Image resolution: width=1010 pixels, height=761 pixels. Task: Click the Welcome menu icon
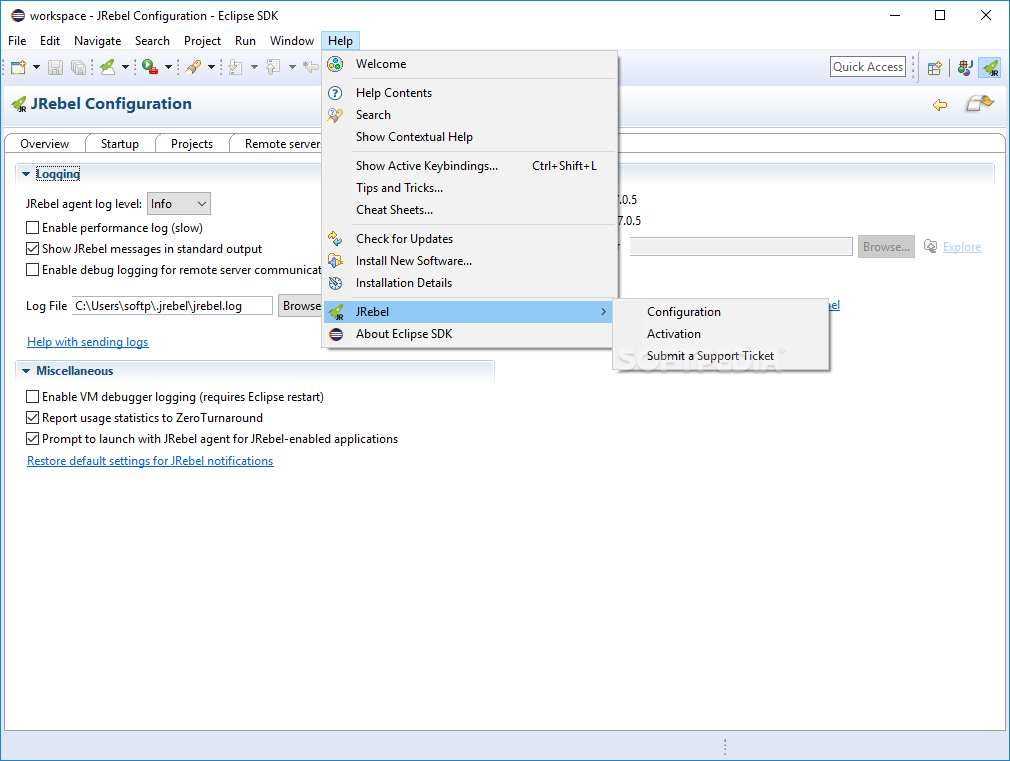tap(335, 64)
